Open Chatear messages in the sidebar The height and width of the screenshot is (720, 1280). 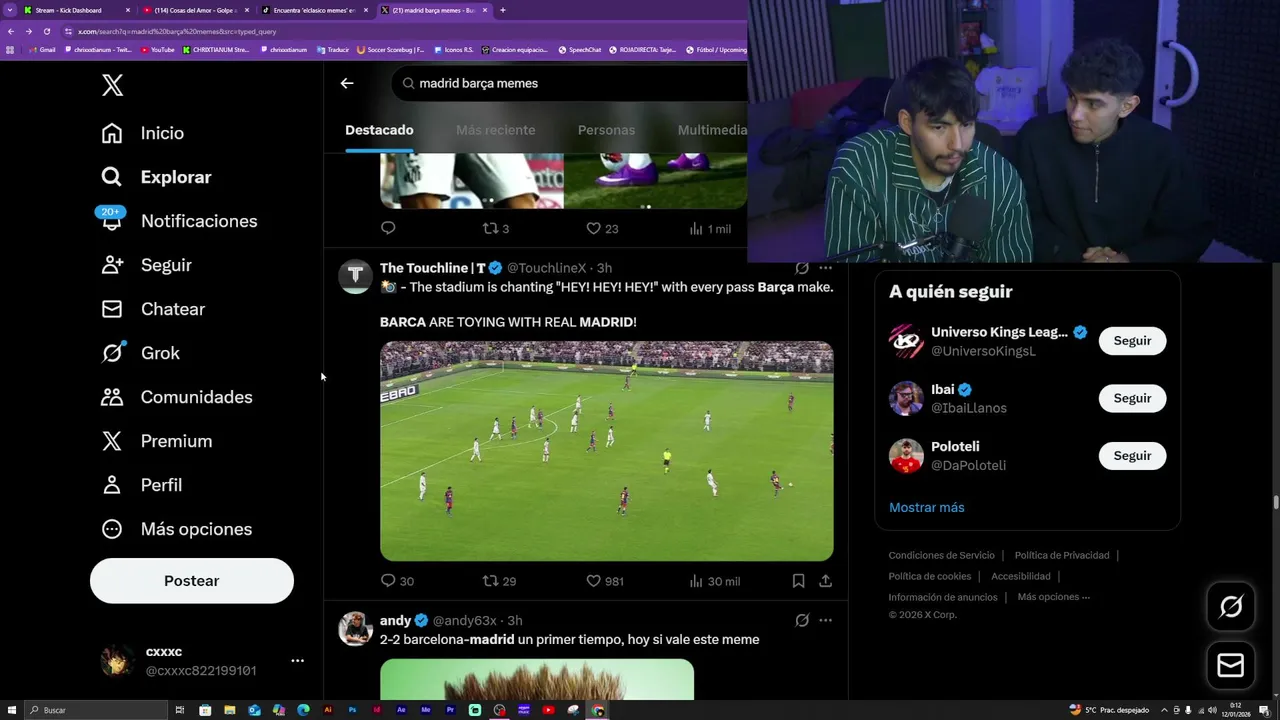(x=153, y=309)
